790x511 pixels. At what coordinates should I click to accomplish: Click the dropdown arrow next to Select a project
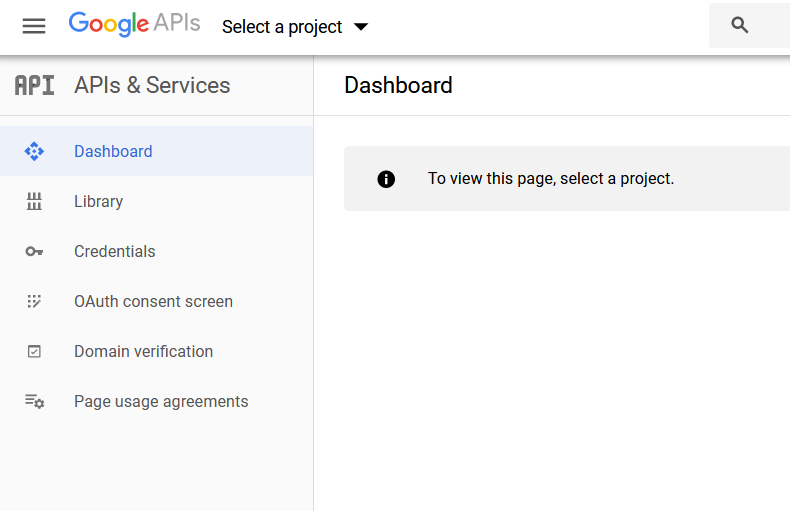(x=361, y=27)
